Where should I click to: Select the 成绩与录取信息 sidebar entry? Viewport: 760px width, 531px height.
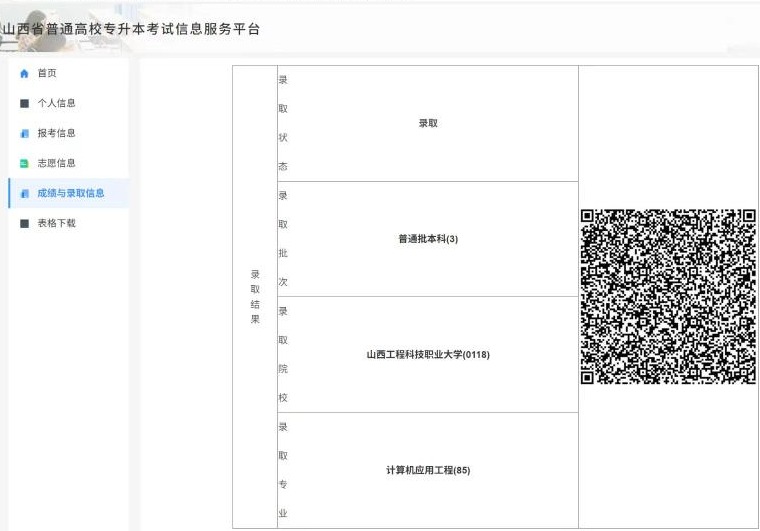pyautogui.click(x=69, y=193)
